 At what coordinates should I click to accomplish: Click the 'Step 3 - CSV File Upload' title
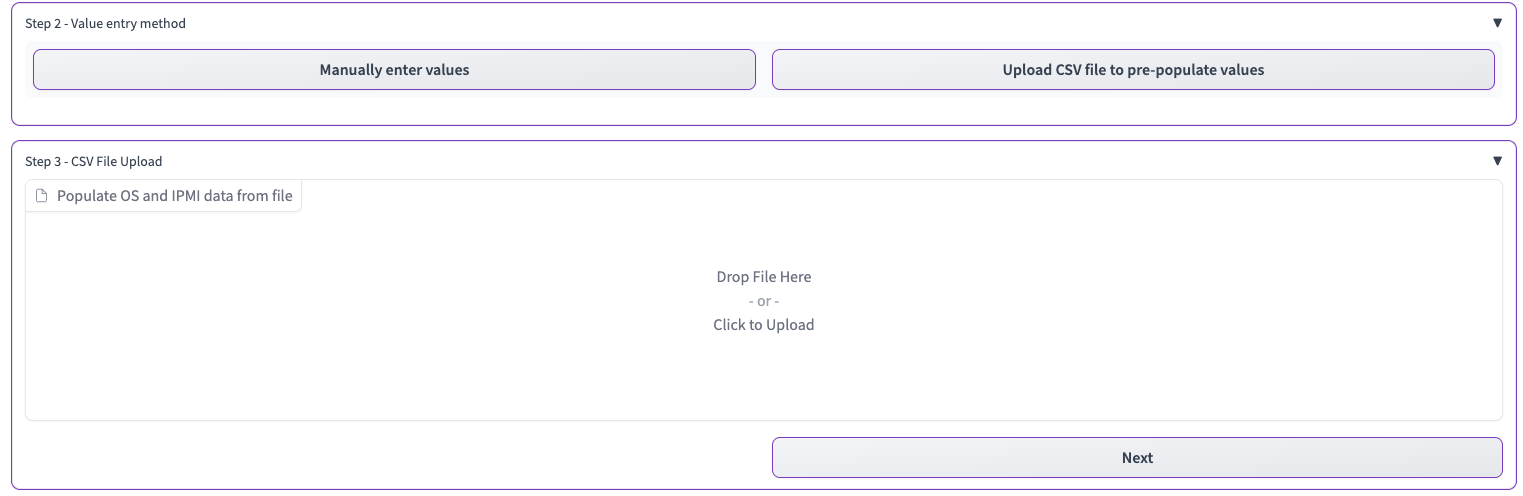click(93, 161)
